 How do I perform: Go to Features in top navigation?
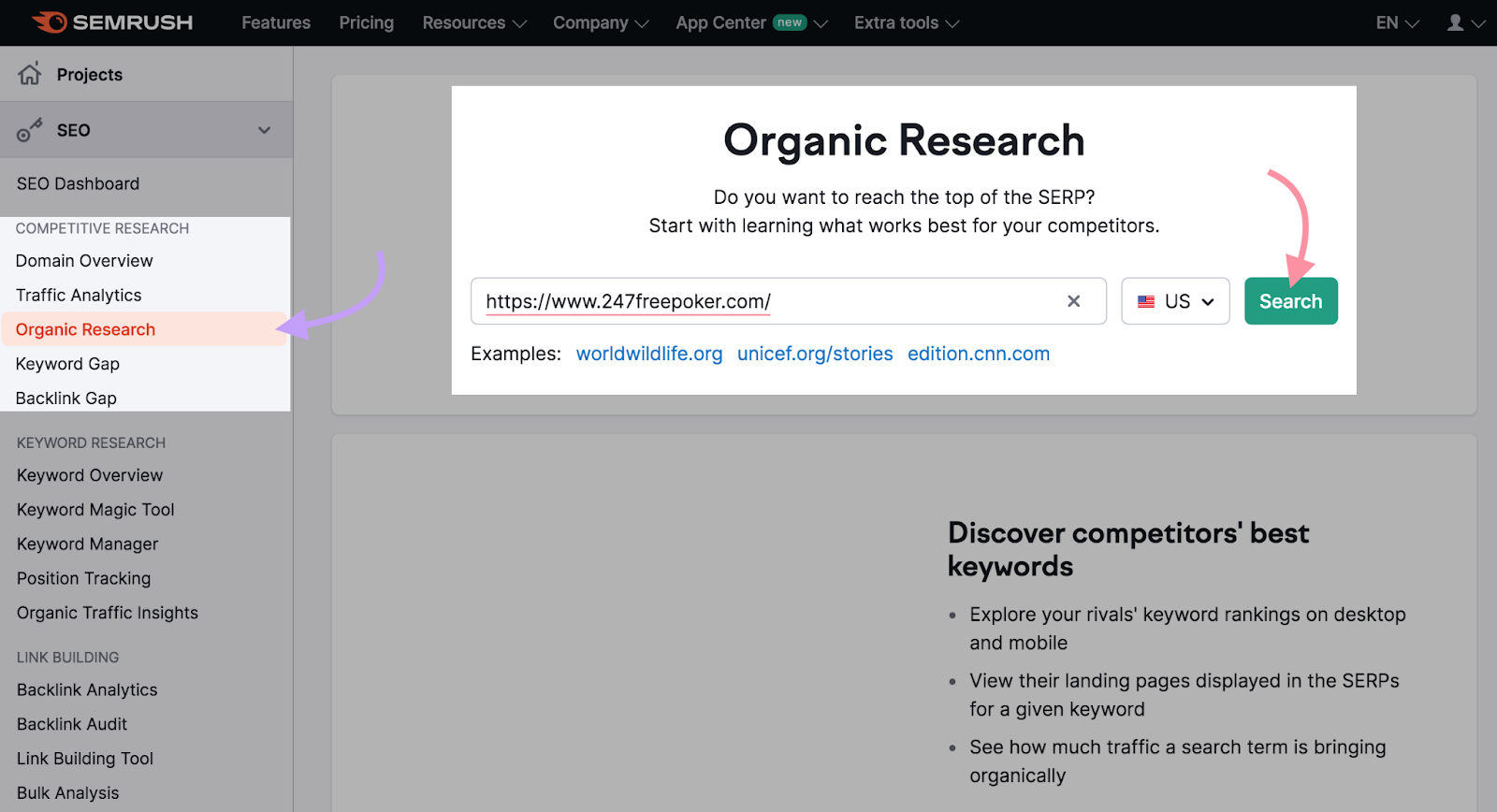click(276, 22)
